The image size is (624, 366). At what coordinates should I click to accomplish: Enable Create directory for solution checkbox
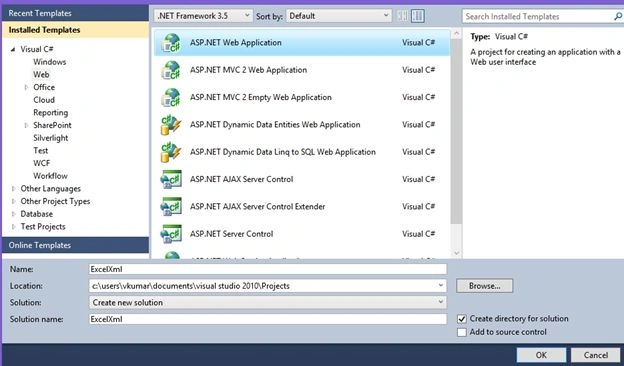pyautogui.click(x=462, y=319)
